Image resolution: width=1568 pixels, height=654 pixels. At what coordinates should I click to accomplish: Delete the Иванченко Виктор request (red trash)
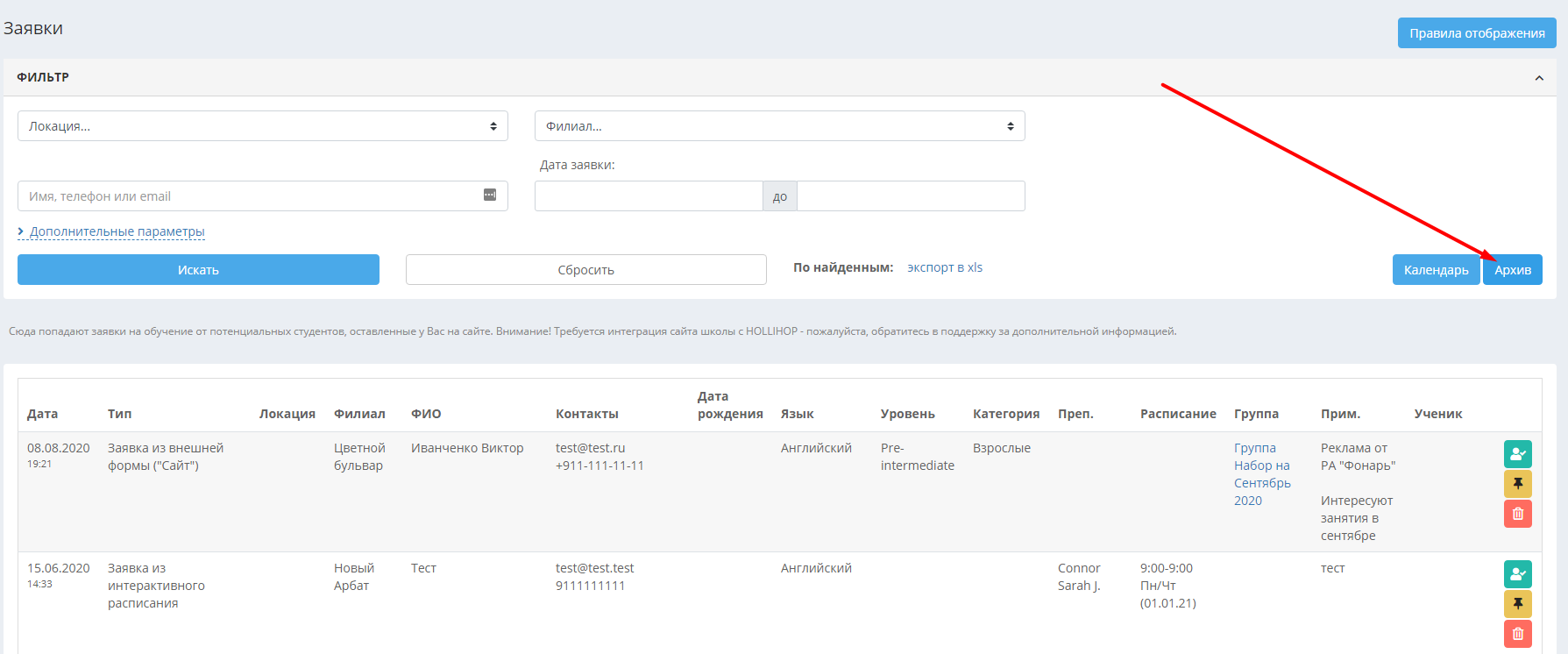pos(1518,514)
